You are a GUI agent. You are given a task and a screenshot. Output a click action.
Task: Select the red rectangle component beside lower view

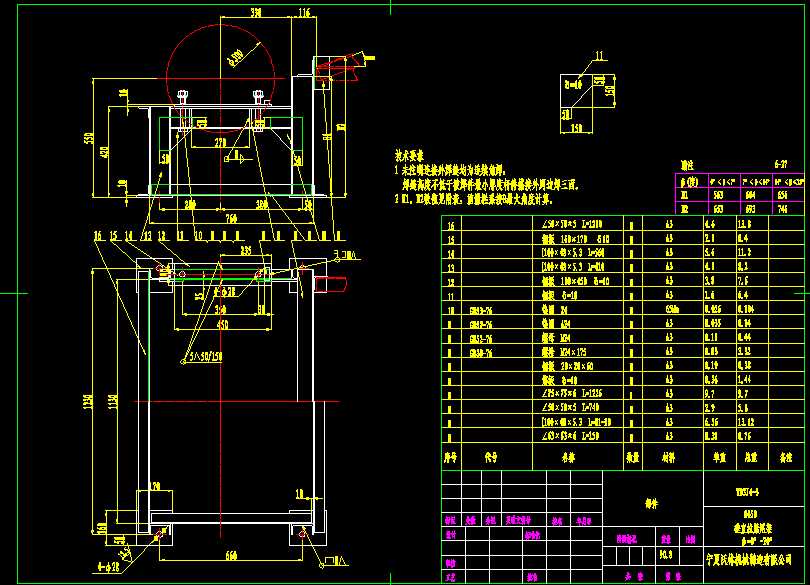coord(330,284)
